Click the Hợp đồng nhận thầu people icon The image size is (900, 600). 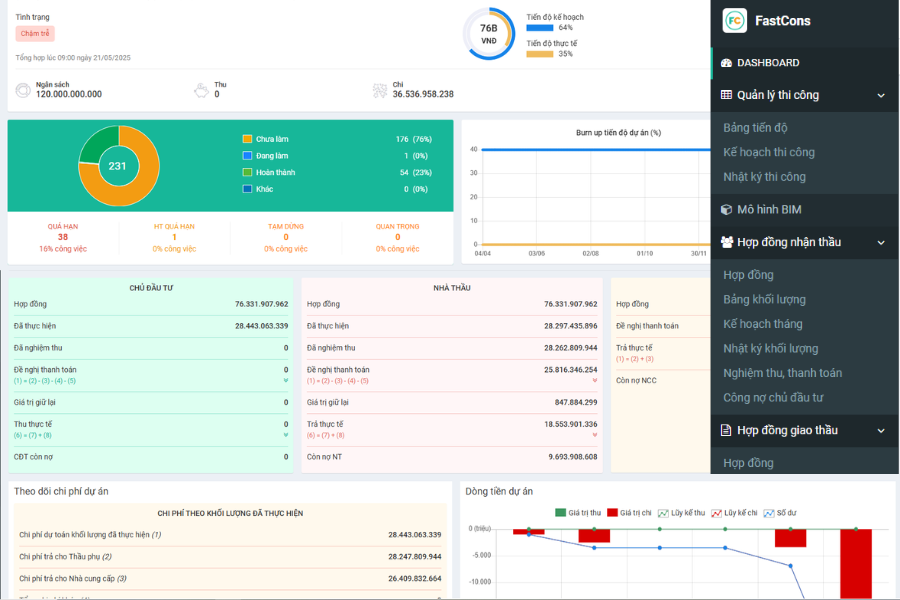click(x=727, y=242)
